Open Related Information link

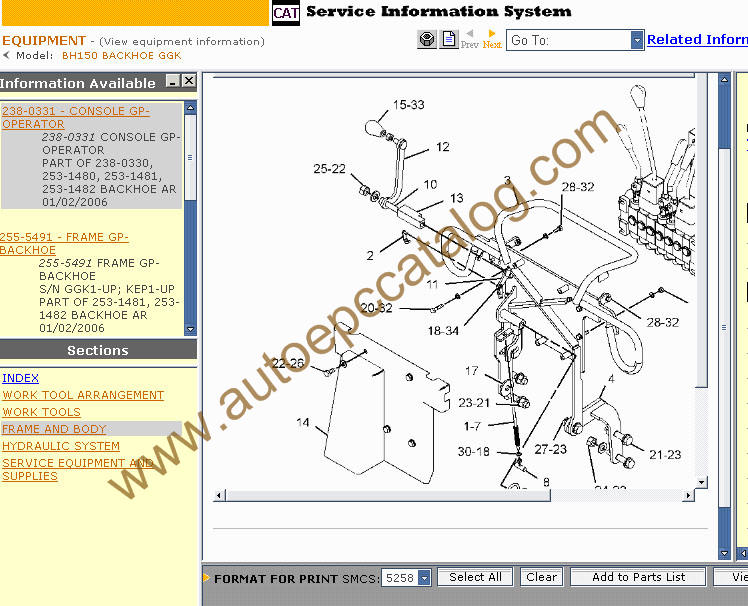point(697,40)
